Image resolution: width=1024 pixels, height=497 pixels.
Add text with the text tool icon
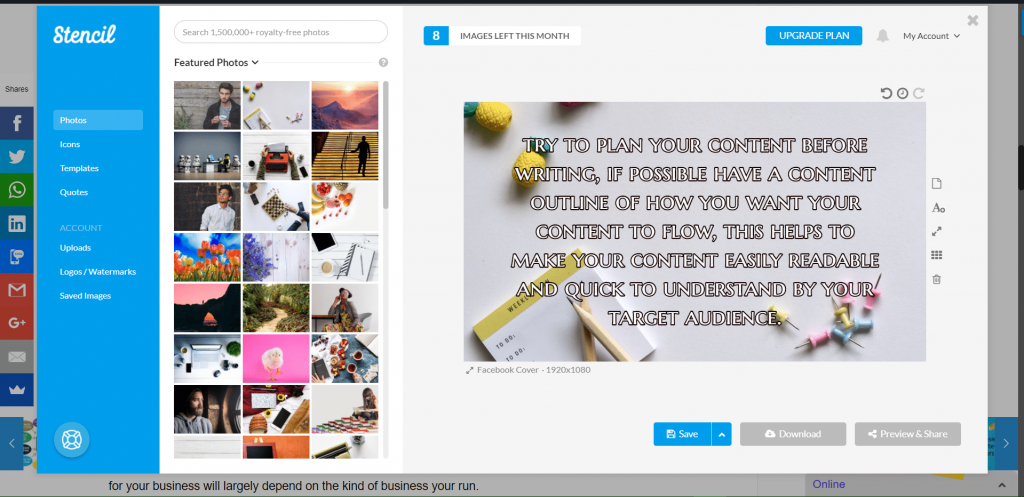pyautogui.click(x=937, y=208)
